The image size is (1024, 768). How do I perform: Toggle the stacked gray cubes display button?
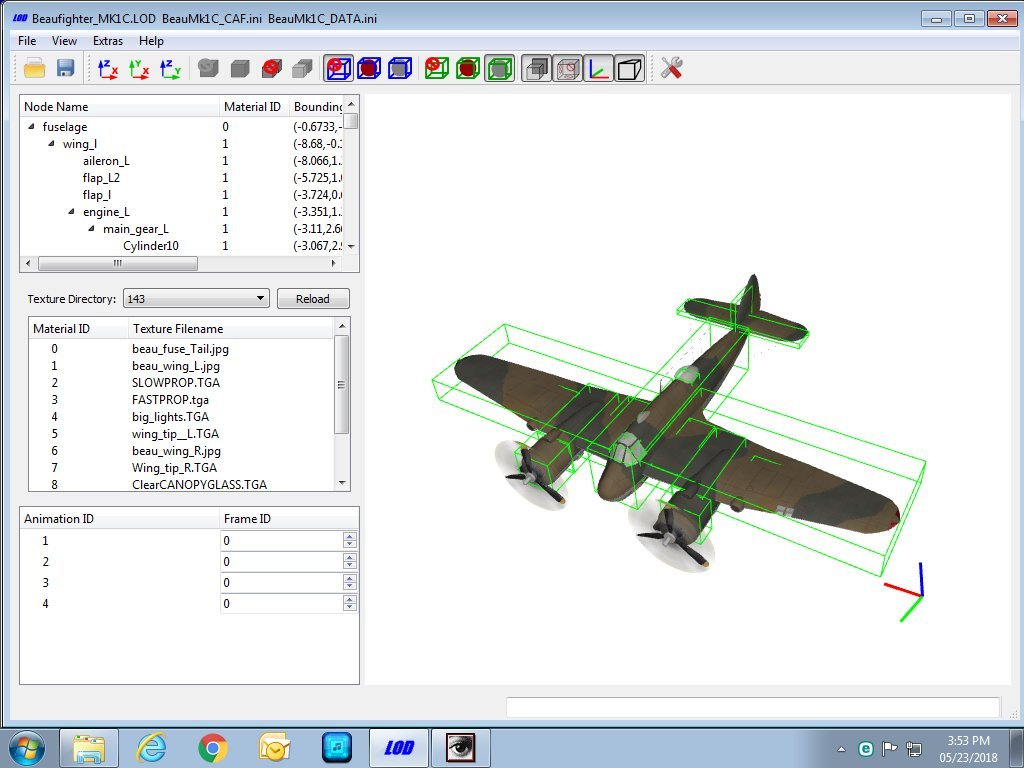click(536, 68)
